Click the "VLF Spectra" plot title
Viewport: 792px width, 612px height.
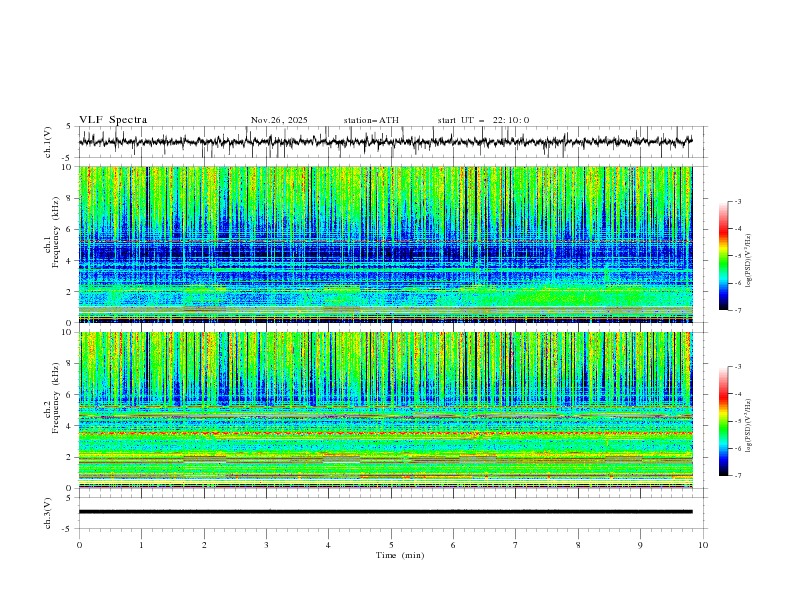tap(113, 120)
